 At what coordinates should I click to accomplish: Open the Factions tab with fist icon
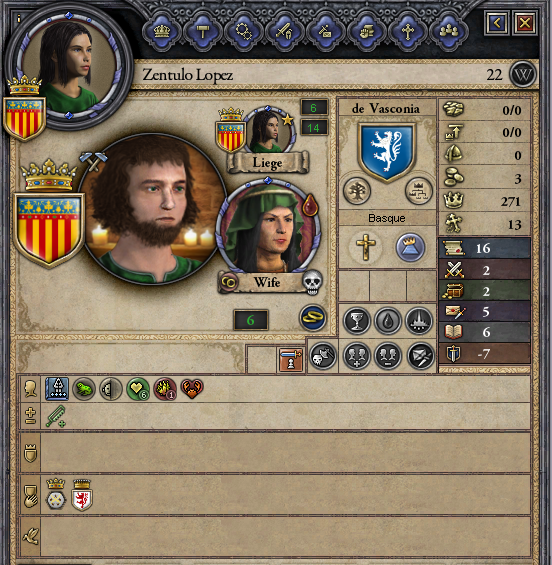pos(367,31)
